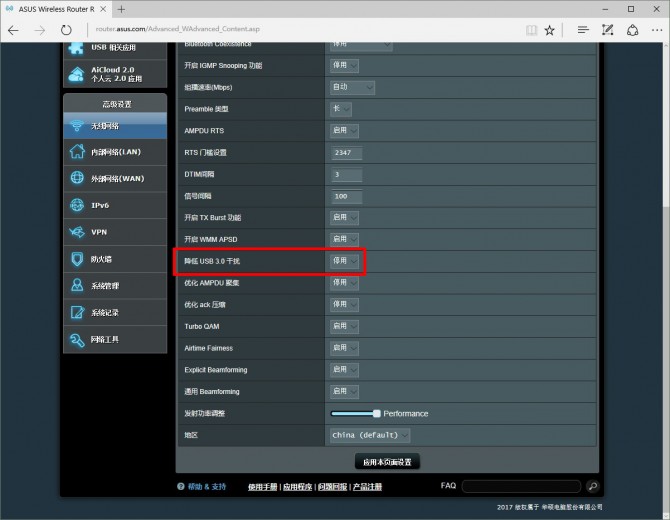Open the 使用手册 manual link

pyautogui.click(x=262, y=487)
